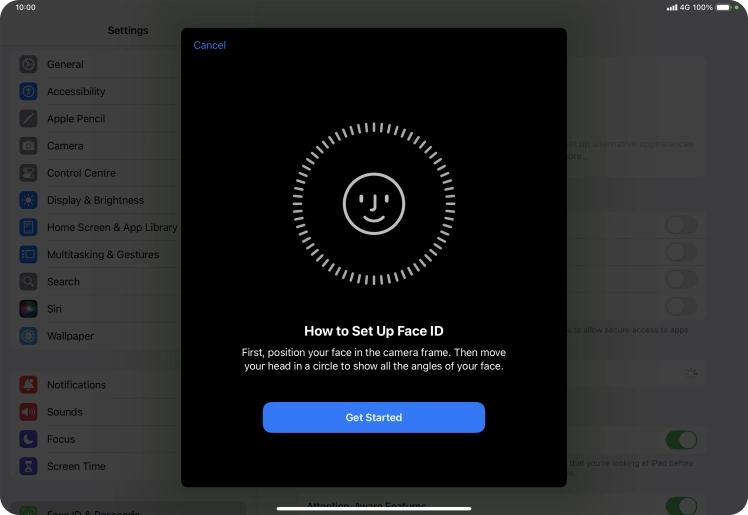Cancel the Face ID setup
Screen dimensions: 748x515
[x=210, y=45]
